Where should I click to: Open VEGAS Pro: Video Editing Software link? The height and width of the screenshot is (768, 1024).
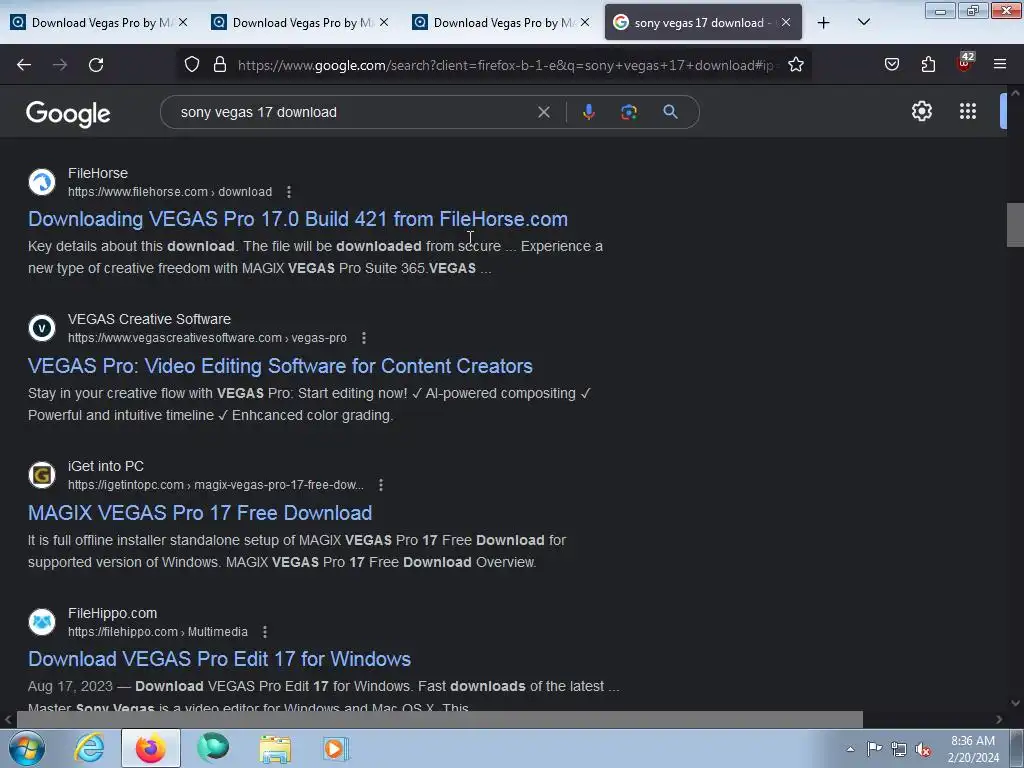coord(280,366)
